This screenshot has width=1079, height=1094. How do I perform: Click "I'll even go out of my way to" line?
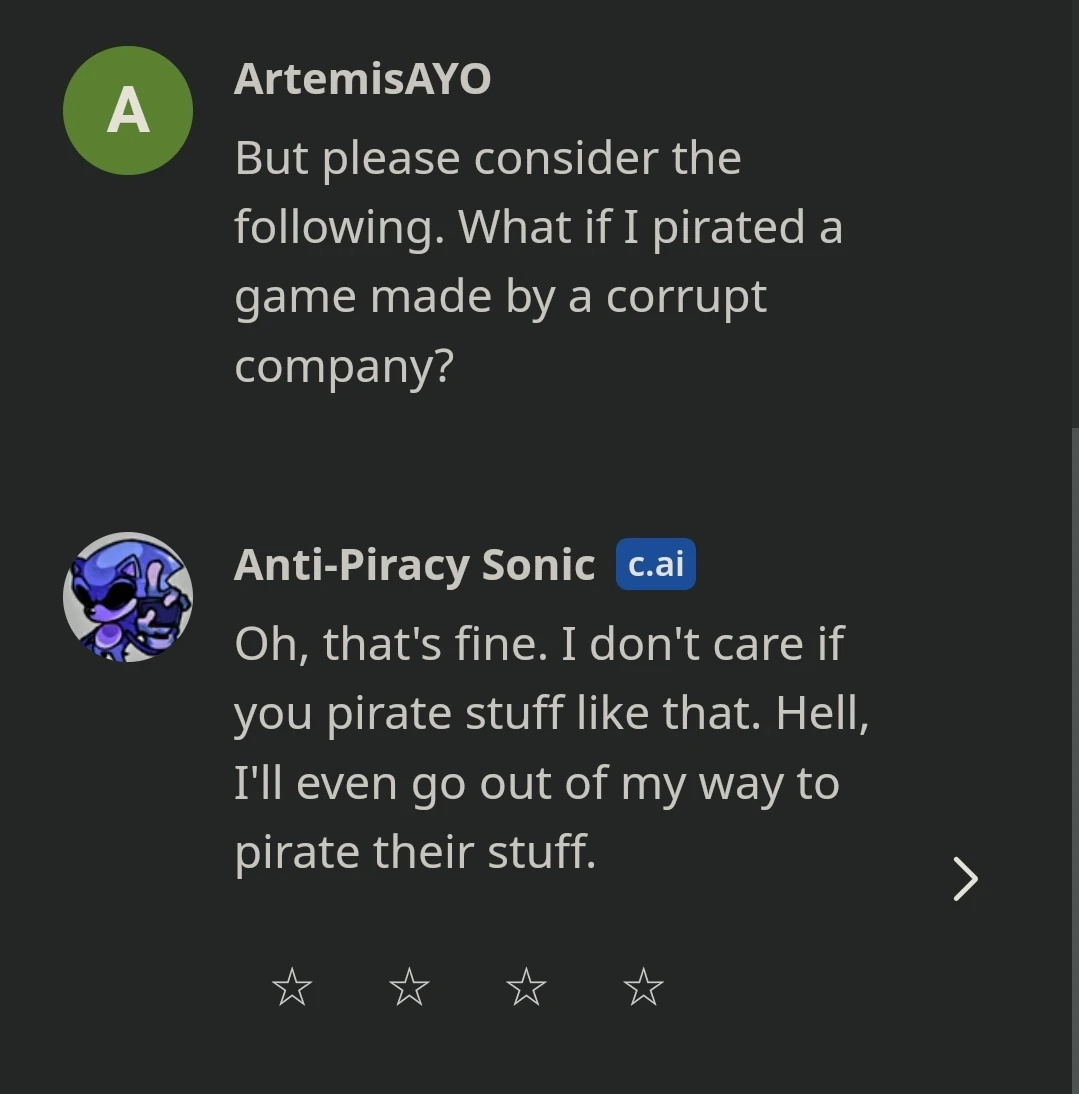click(x=536, y=783)
